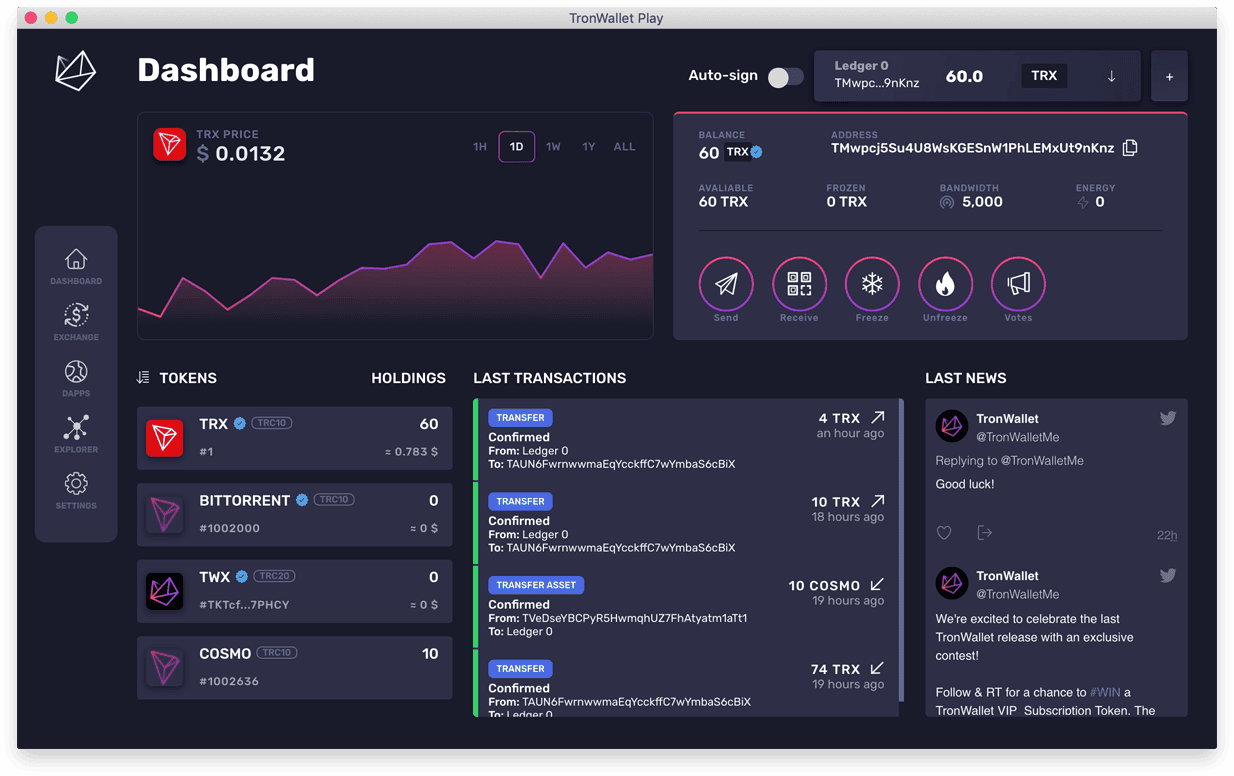Open the Receive QR code icon

799,284
